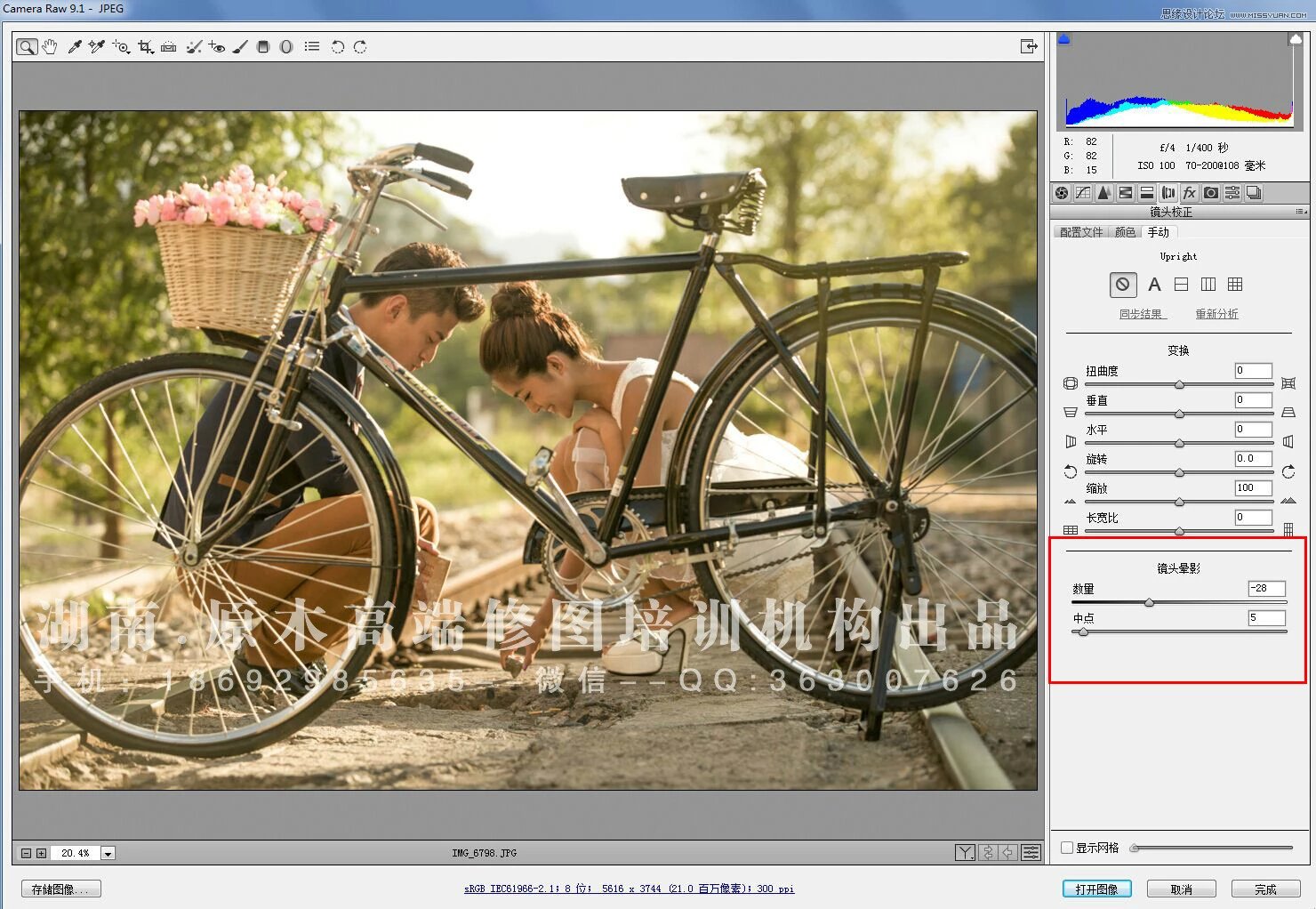Select the Graduated Filter tool
This screenshot has width=1316, height=909.
[x=263, y=47]
